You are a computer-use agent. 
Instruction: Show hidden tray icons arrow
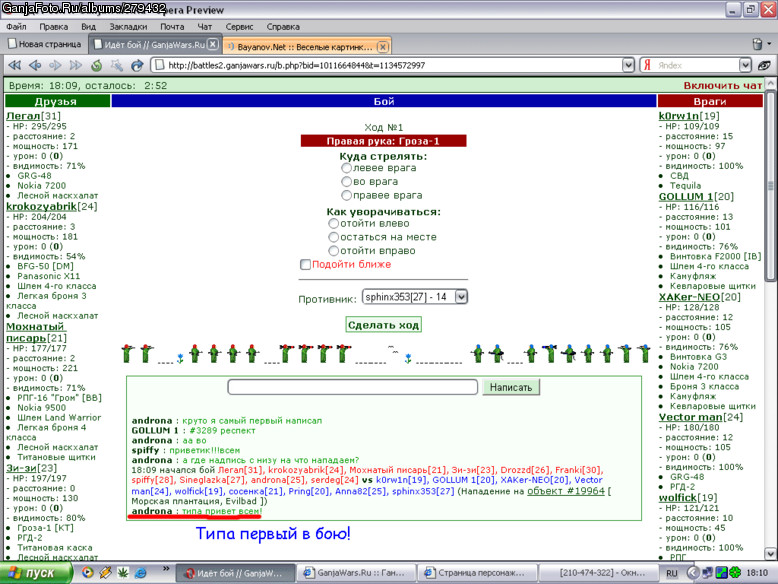(693, 573)
